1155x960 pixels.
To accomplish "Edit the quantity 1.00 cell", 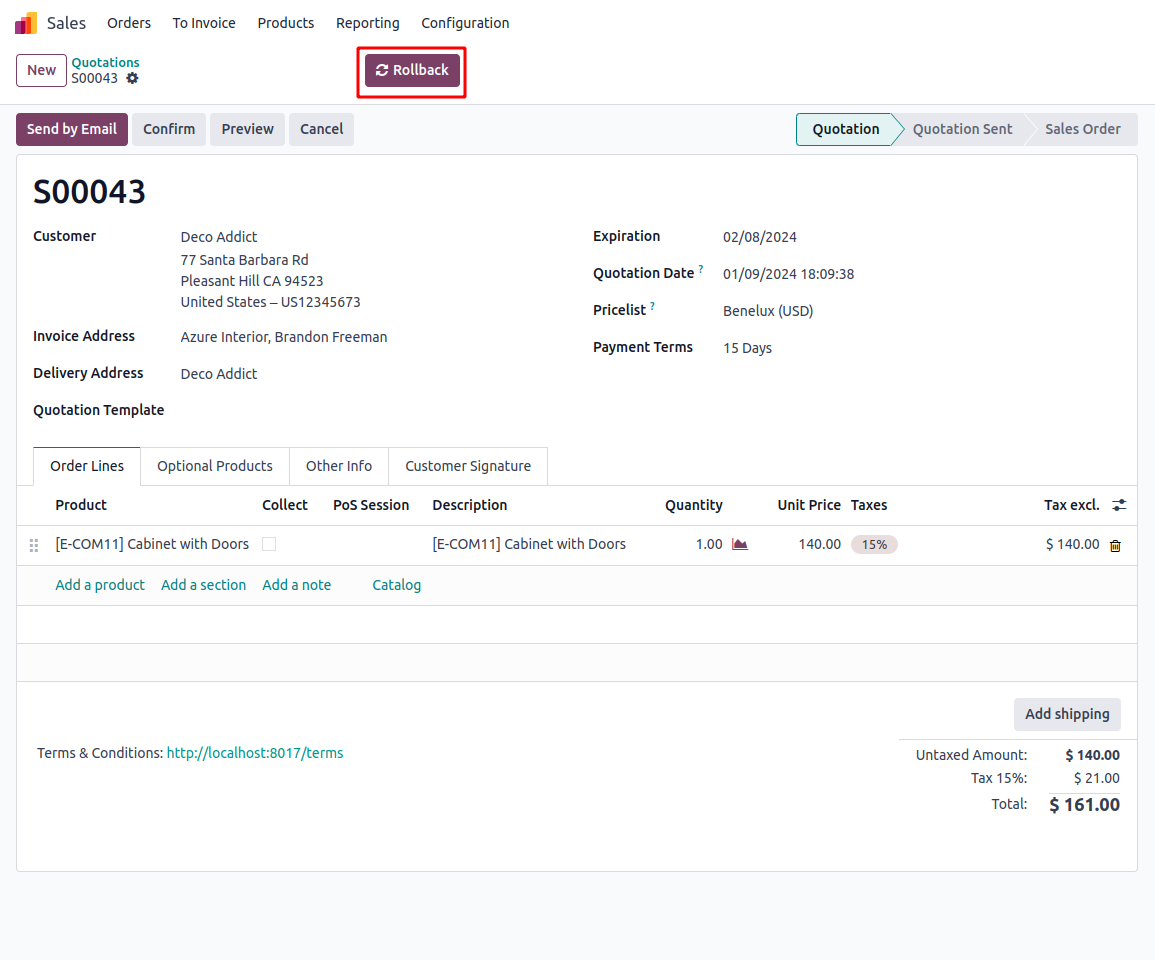I will [709, 544].
